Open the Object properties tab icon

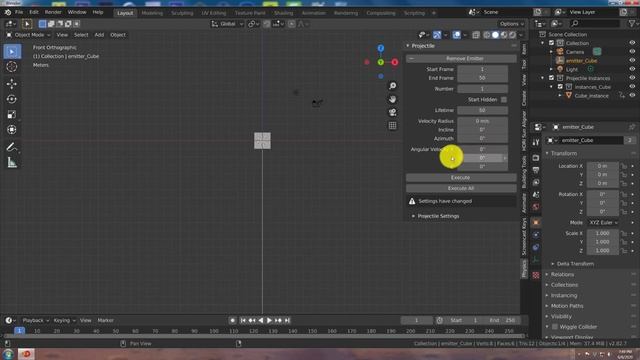click(x=536, y=222)
